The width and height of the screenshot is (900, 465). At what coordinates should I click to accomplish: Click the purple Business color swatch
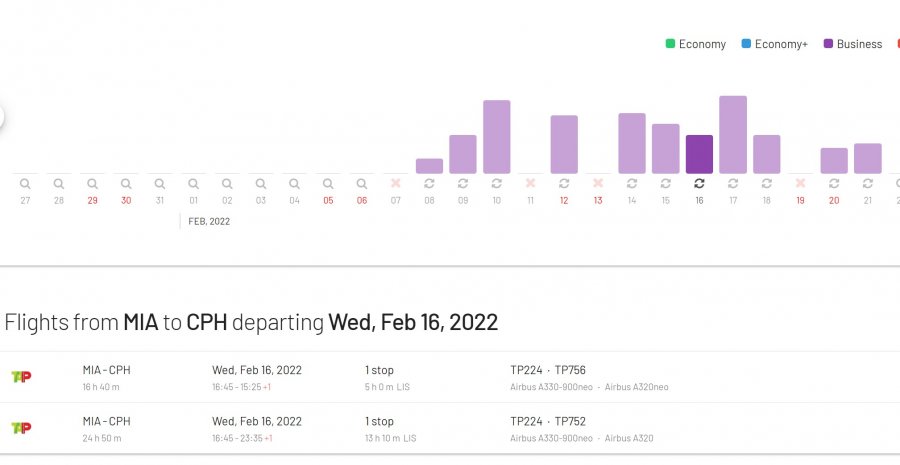829,44
